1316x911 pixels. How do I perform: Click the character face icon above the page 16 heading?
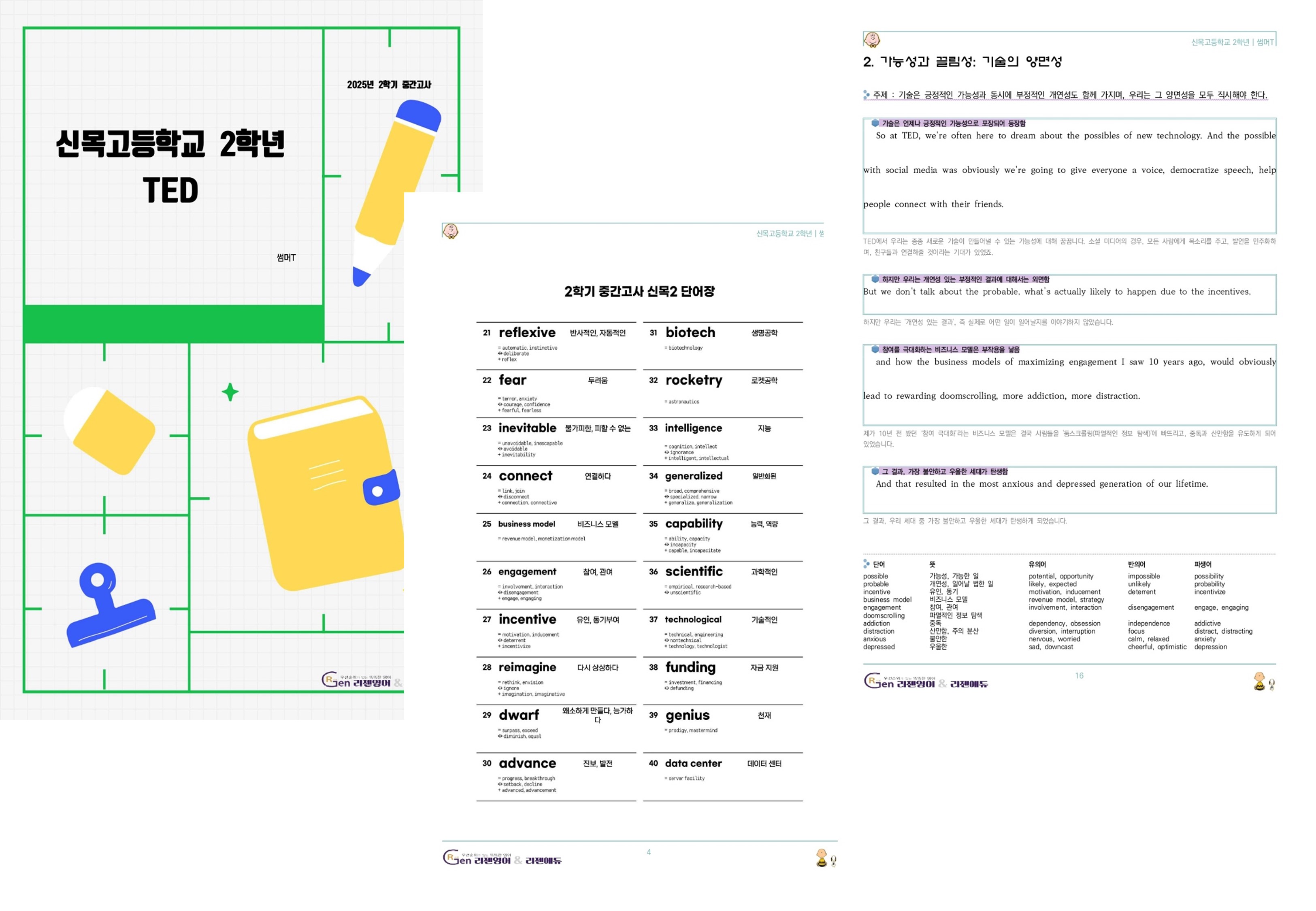tap(872, 39)
